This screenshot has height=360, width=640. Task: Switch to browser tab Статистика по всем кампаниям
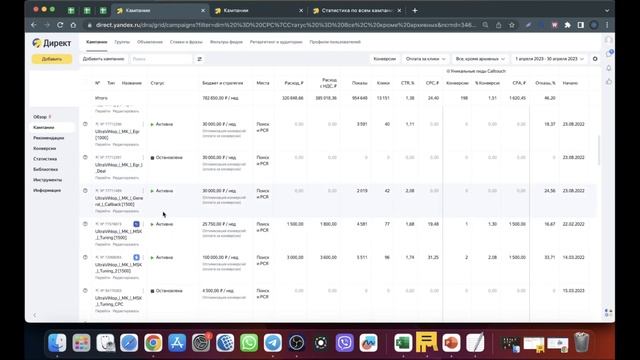point(357,11)
